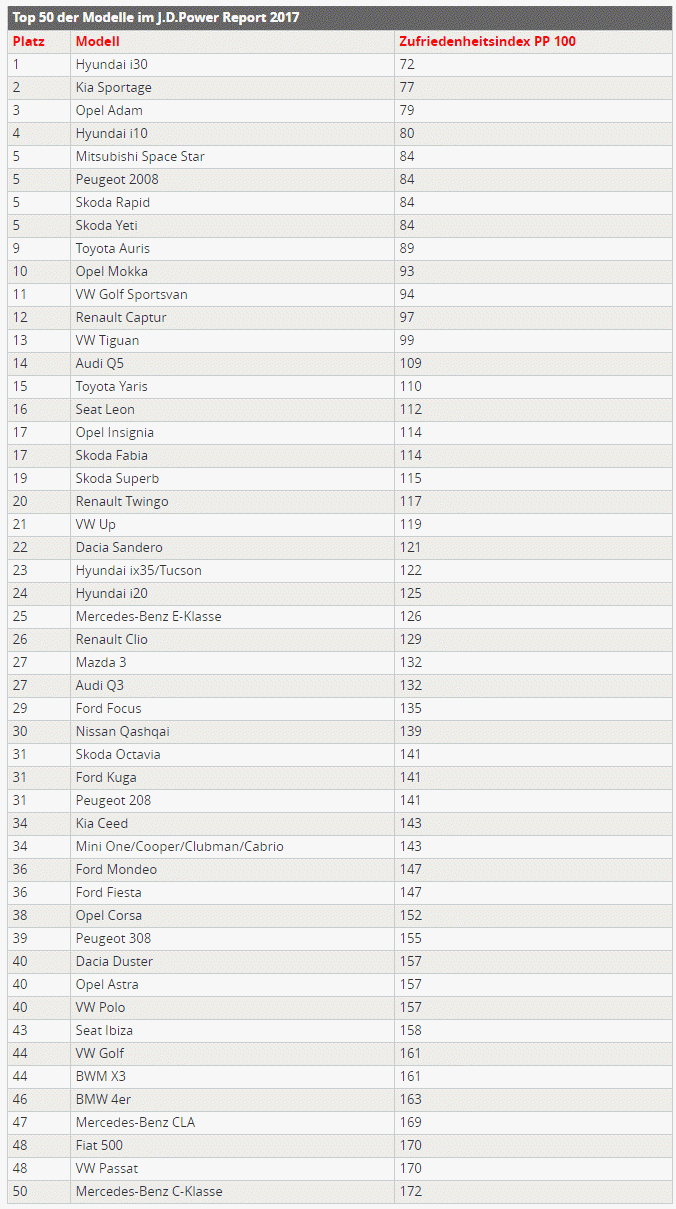Screen dimensions: 676x1209
Task: Click the Peugeot 308 model name
Action: point(113,938)
